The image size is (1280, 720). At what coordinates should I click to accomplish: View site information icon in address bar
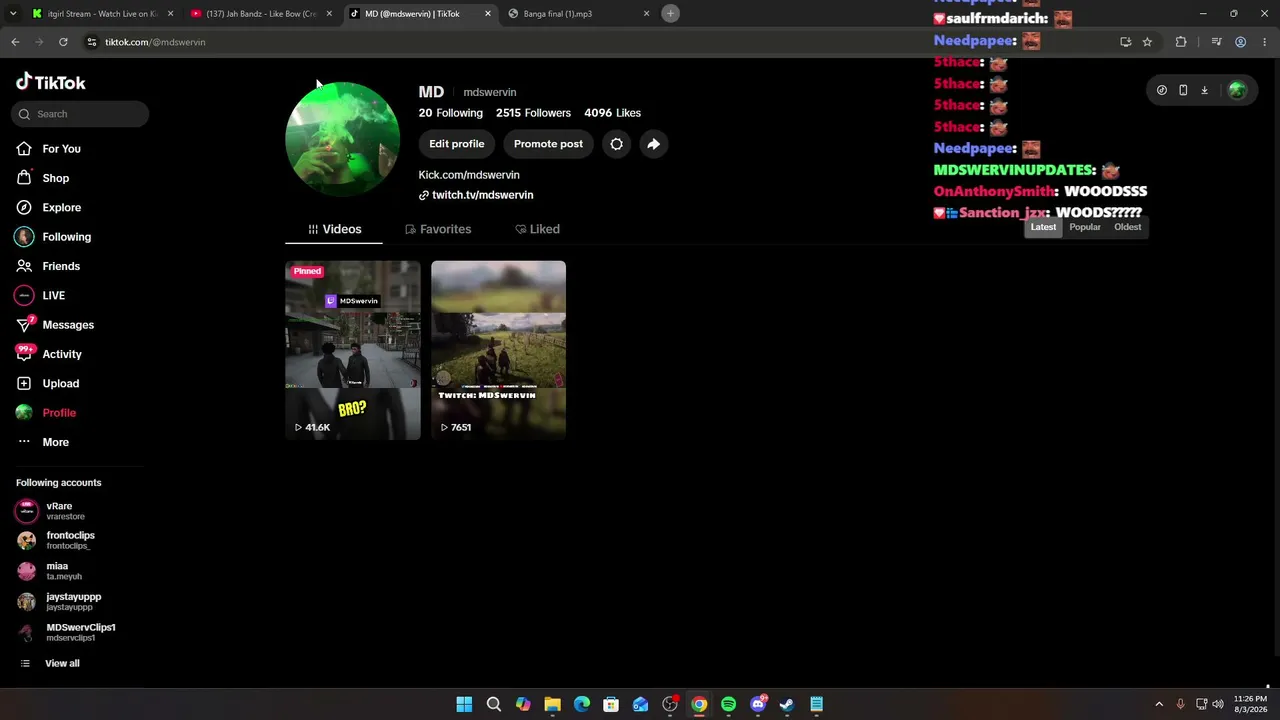pyautogui.click(x=91, y=42)
